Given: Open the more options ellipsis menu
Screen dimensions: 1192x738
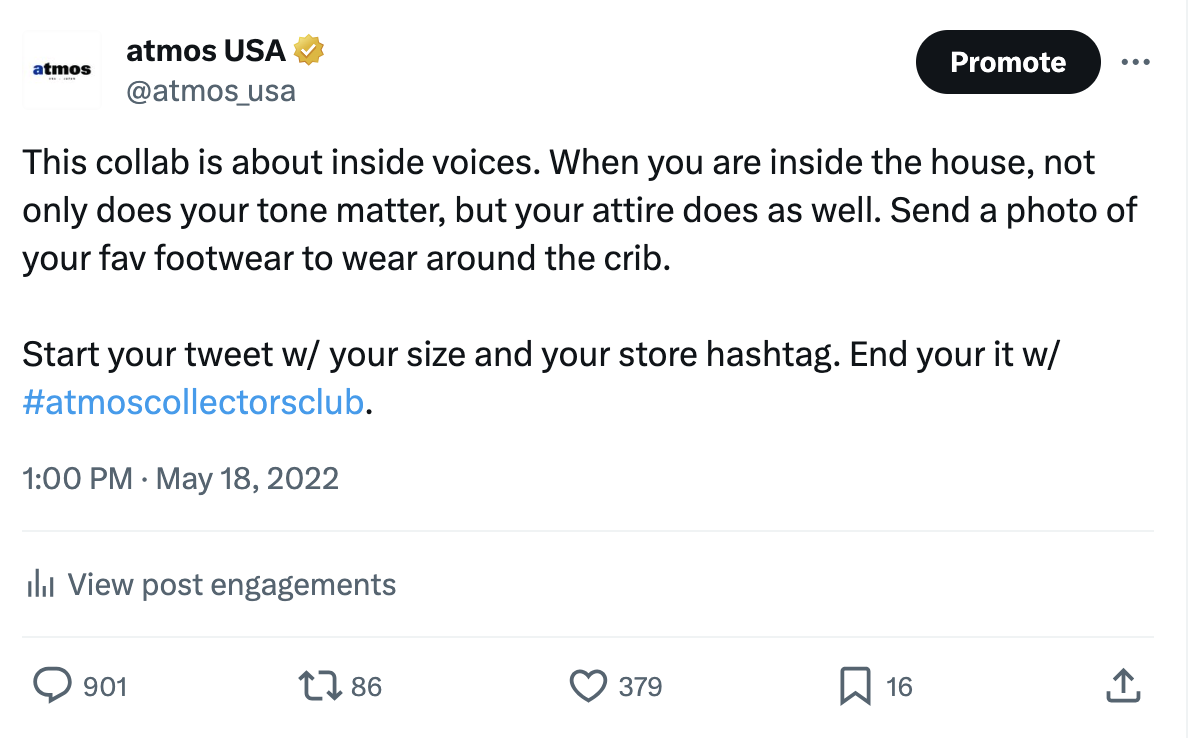Looking at the screenshot, I should [x=1135, y=62].
